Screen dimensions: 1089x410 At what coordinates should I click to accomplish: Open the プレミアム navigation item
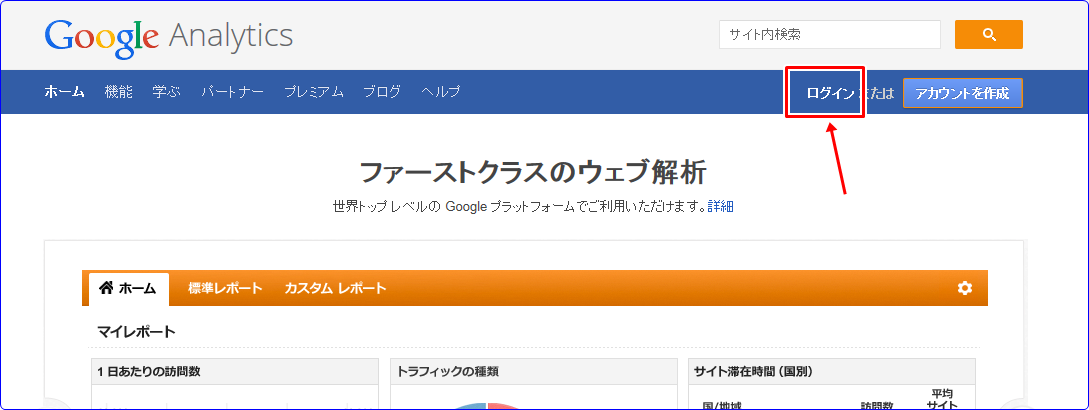[x=314, y=91]
